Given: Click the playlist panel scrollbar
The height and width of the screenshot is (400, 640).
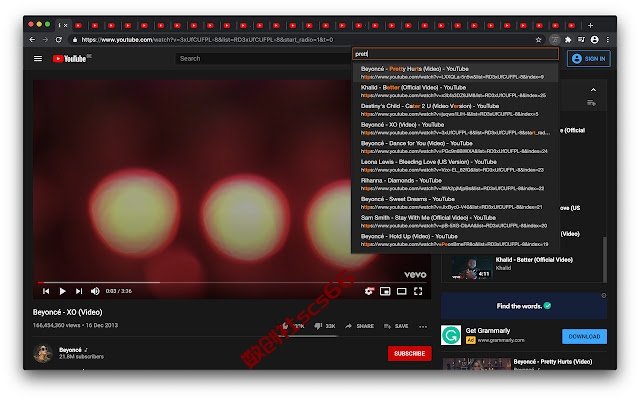Looking at the screenshot, I should [x=604, y=260].
